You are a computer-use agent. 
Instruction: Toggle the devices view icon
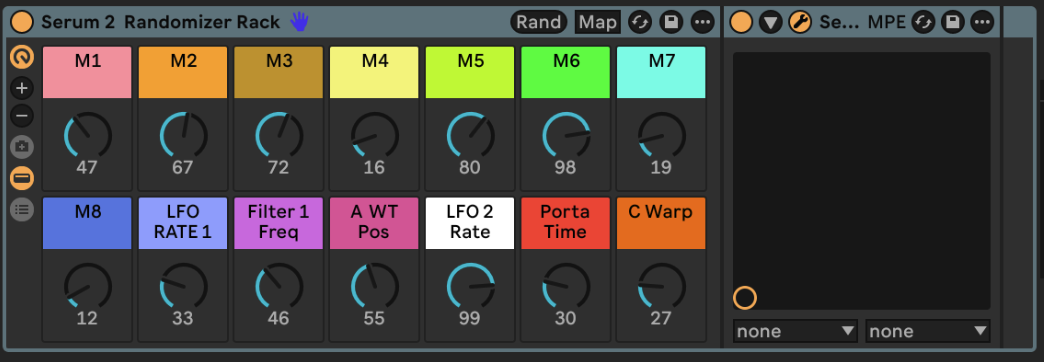click(22, 178)
